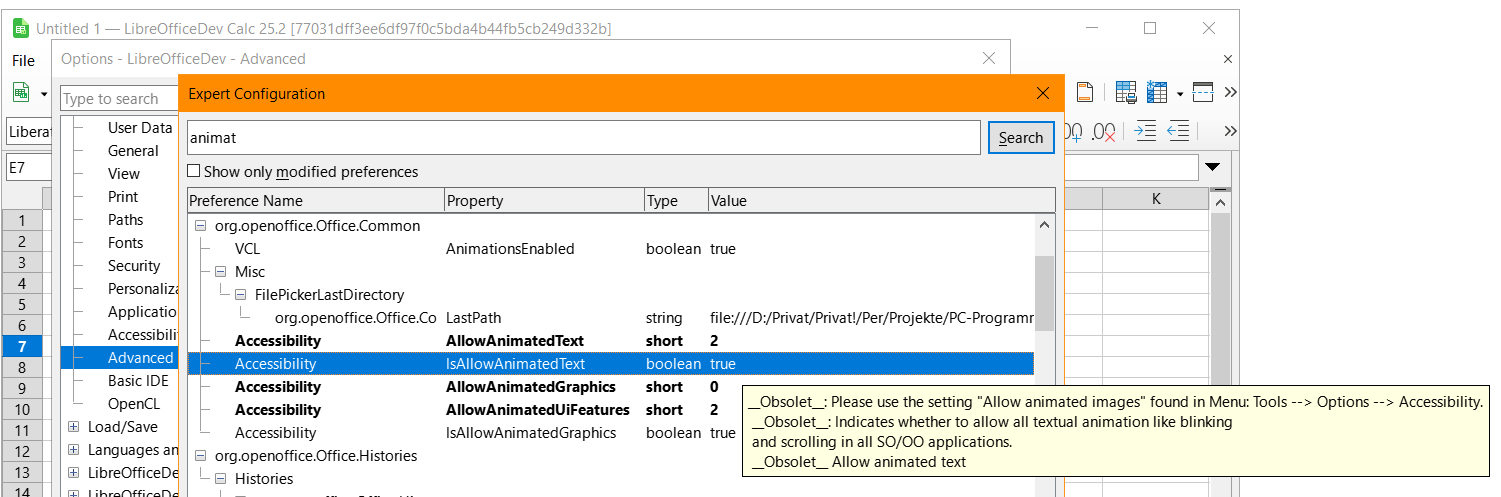Click the search field containing 'animat'
This screenshot has height=497, width=1501.
click(x=583, y=138)
